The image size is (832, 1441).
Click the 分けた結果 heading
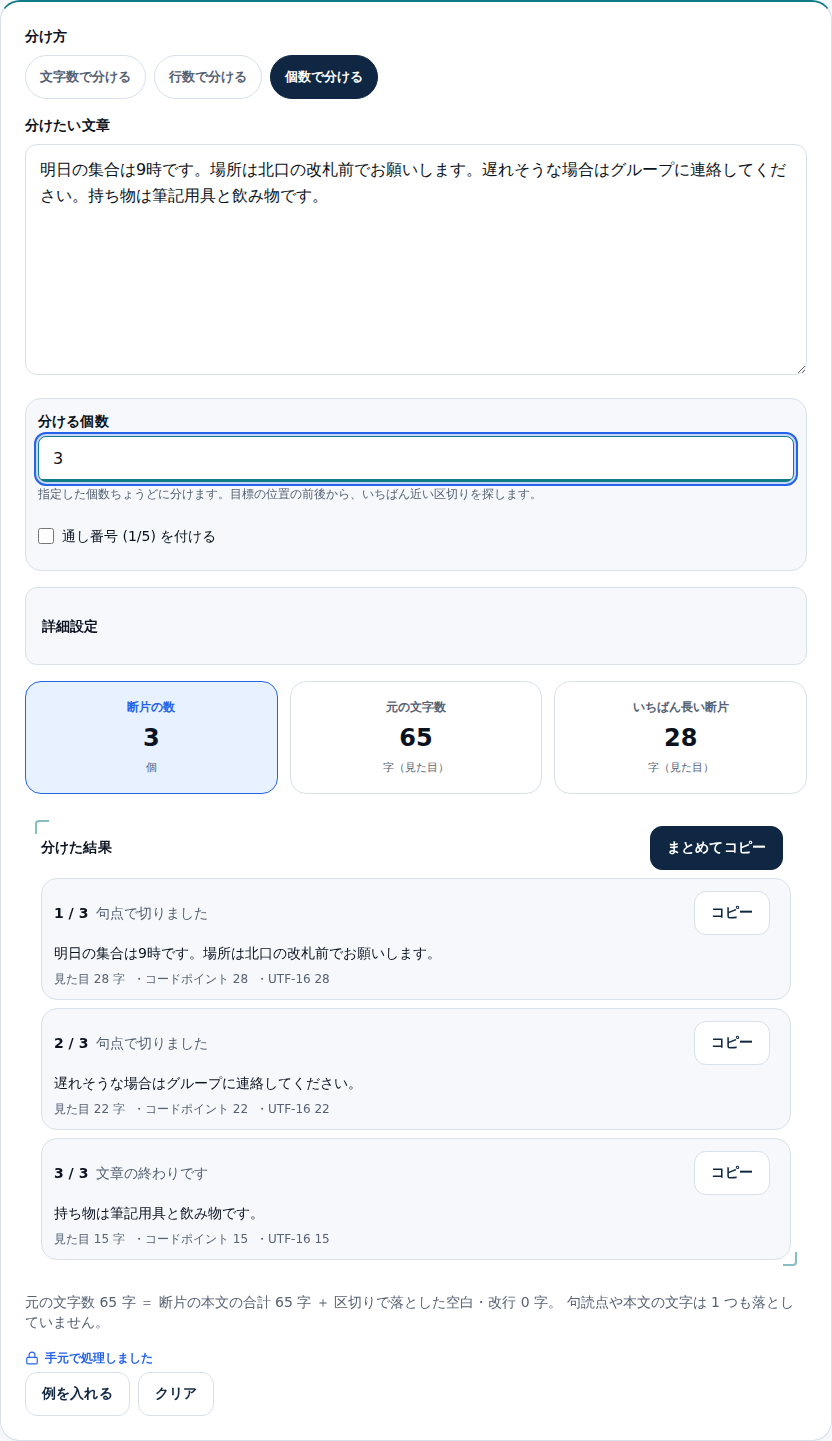(x=77, y=847)
